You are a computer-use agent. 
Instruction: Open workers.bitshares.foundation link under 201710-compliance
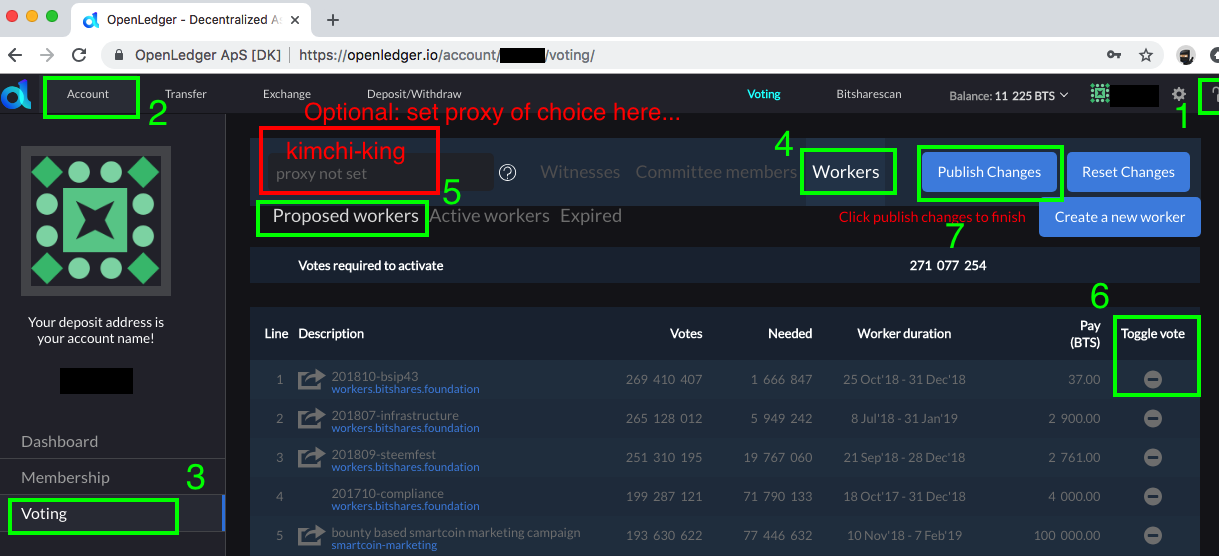(405, 506)
